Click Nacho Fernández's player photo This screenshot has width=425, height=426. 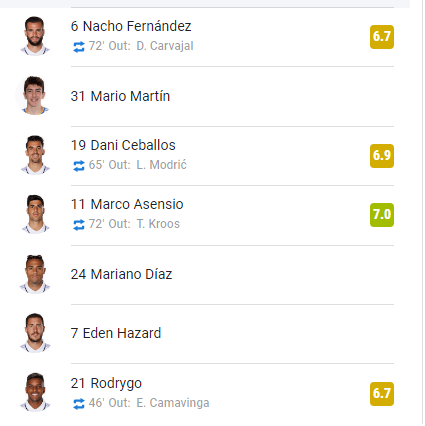pos(35,36)
